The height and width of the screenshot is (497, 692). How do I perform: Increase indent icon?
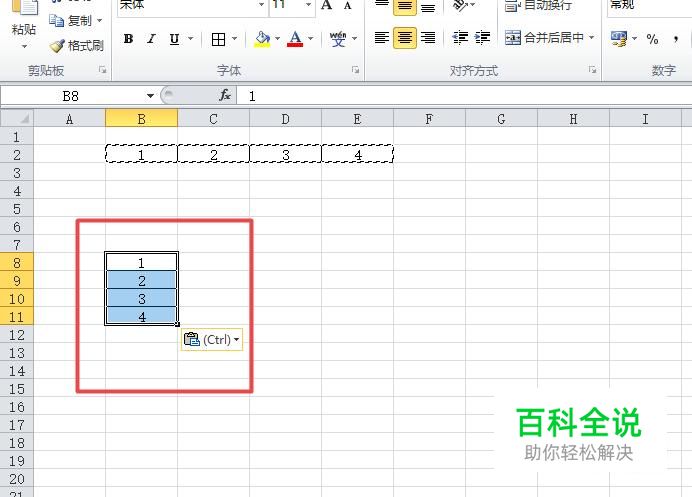click(x=483, y=38)
